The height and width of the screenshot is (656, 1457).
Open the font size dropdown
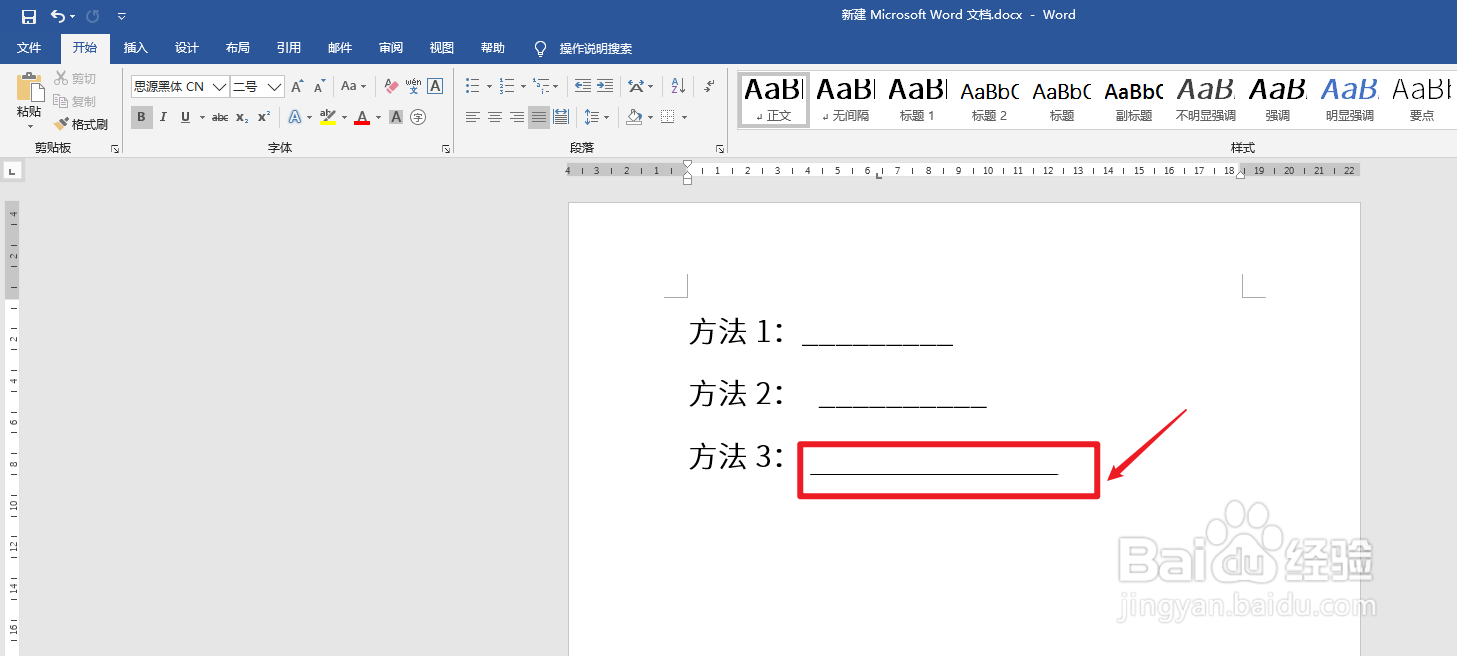point(275,86)
